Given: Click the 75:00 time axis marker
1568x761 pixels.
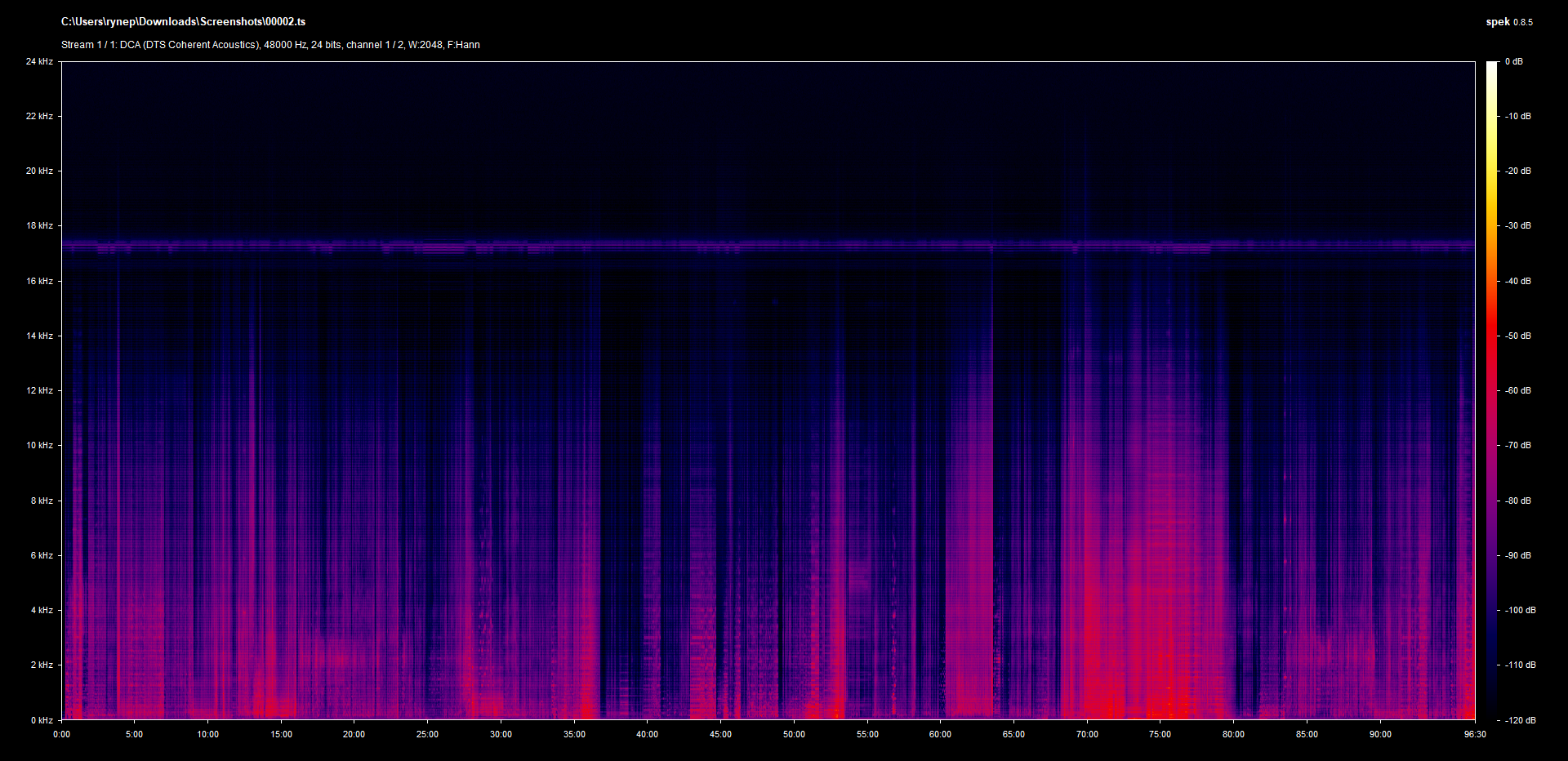Looking at the screenshot, I should [x=1160, y=734].
